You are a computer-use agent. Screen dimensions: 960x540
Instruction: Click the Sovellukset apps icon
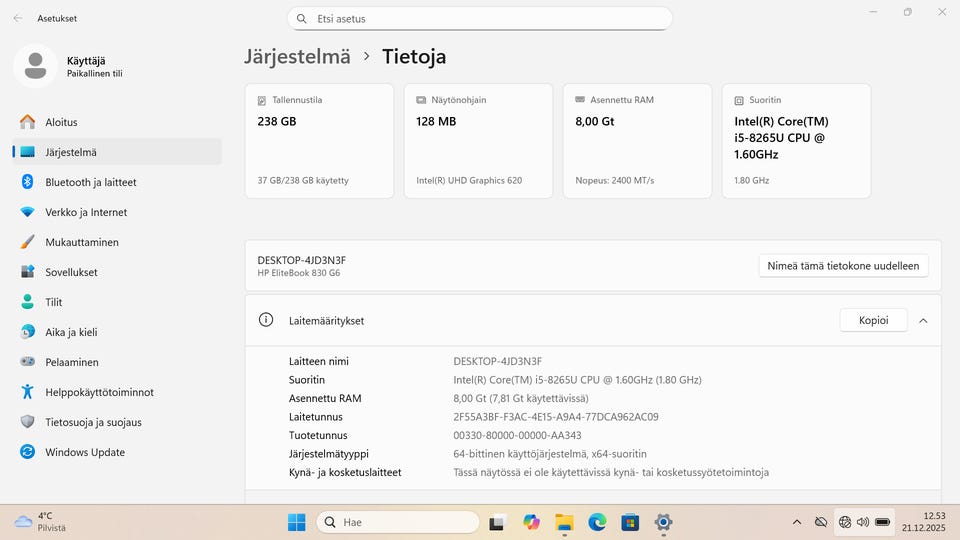(x=27, y=272)
